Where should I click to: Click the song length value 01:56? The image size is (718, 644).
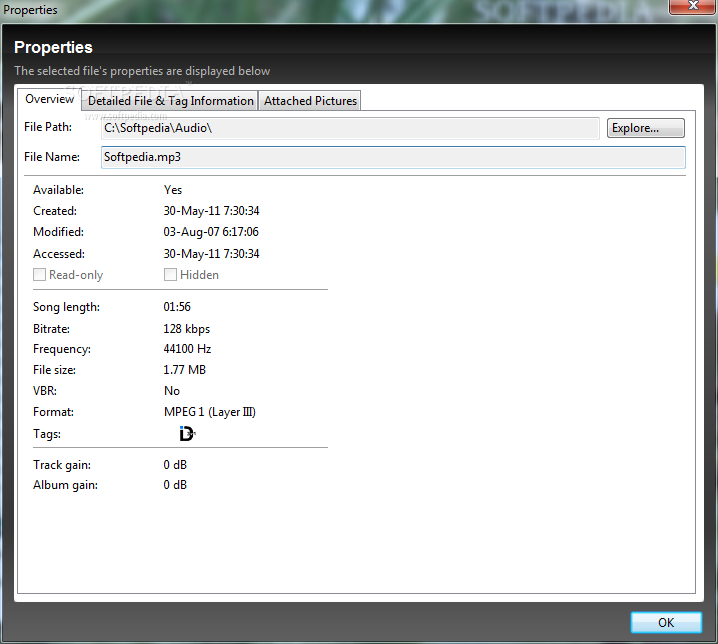click(x=177, y=306)
